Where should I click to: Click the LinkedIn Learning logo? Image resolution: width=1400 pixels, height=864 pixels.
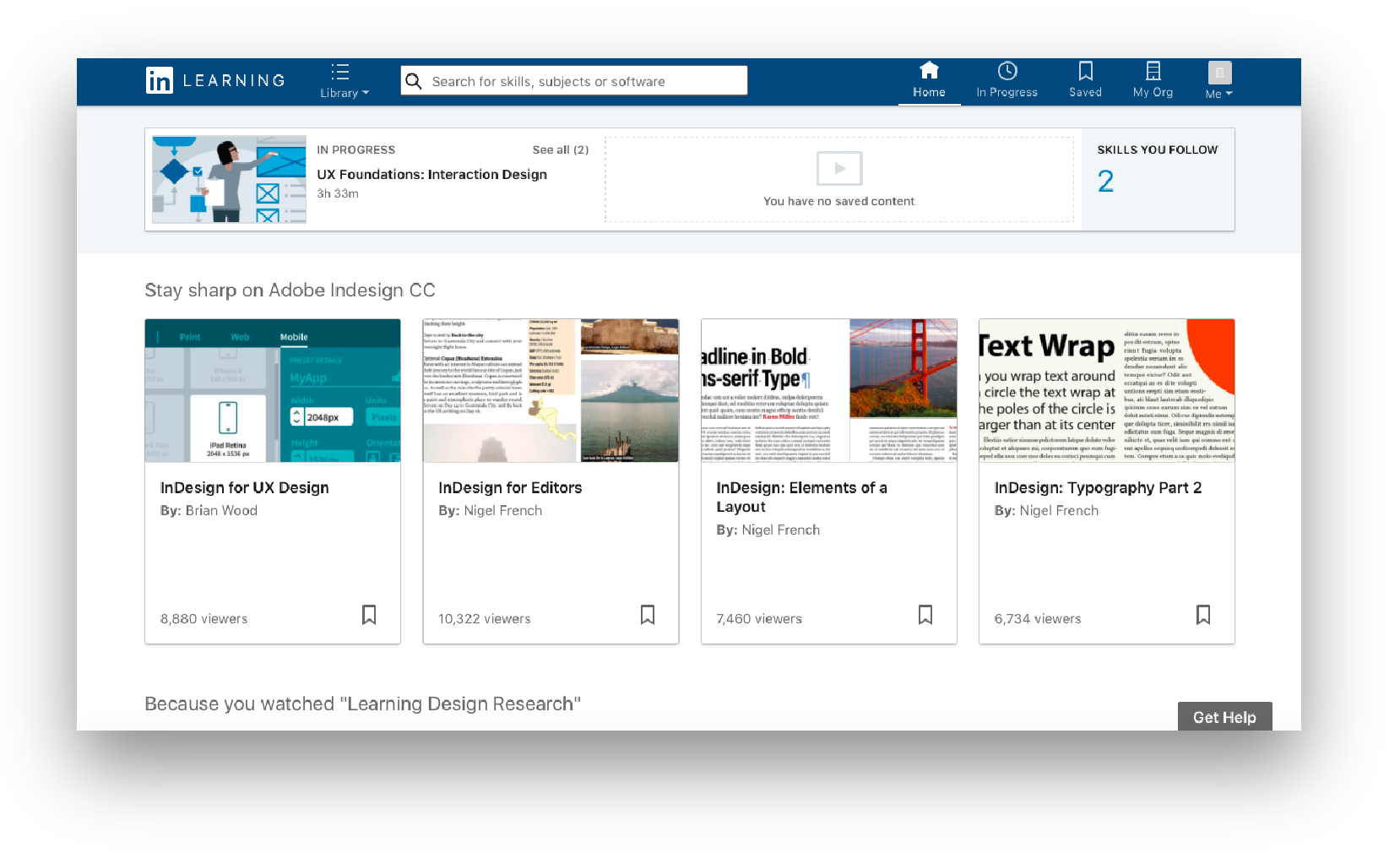click(215, 80)
